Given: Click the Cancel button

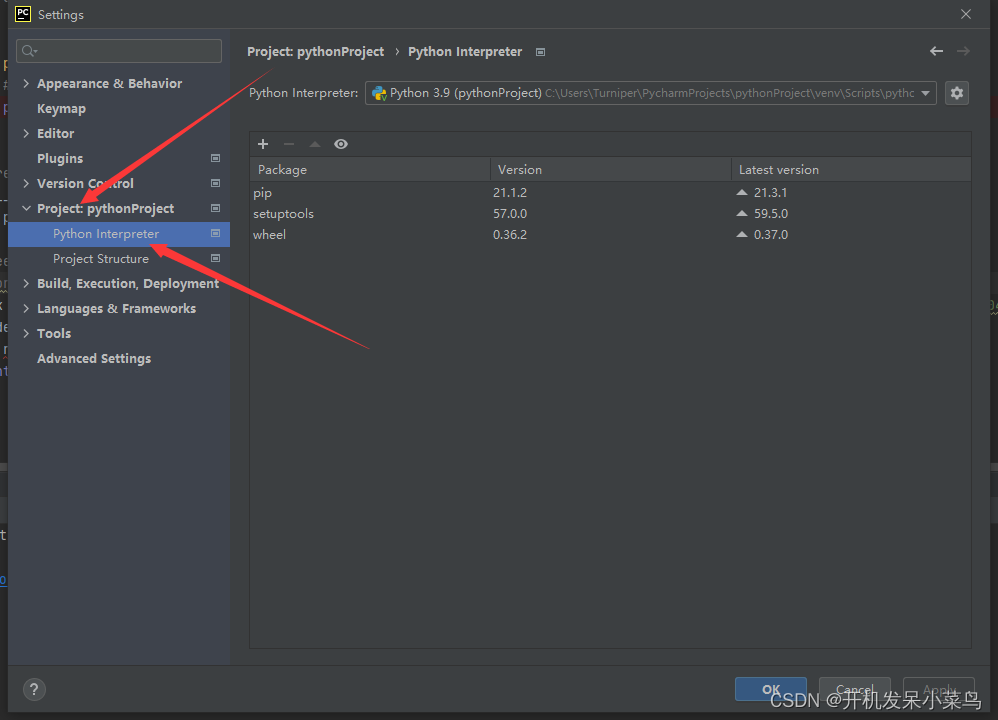Looking at the screenshot, I should [854, 689].
